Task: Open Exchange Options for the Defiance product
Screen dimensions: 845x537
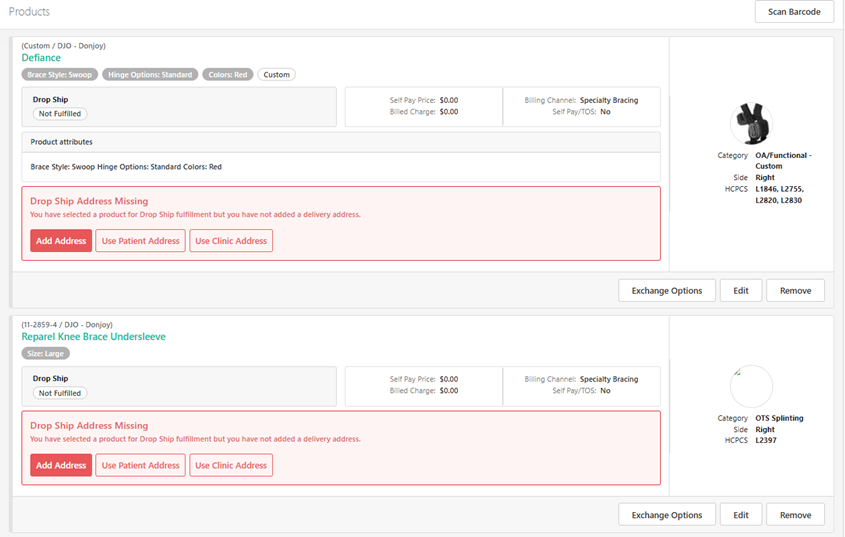Action: (667, 291)
